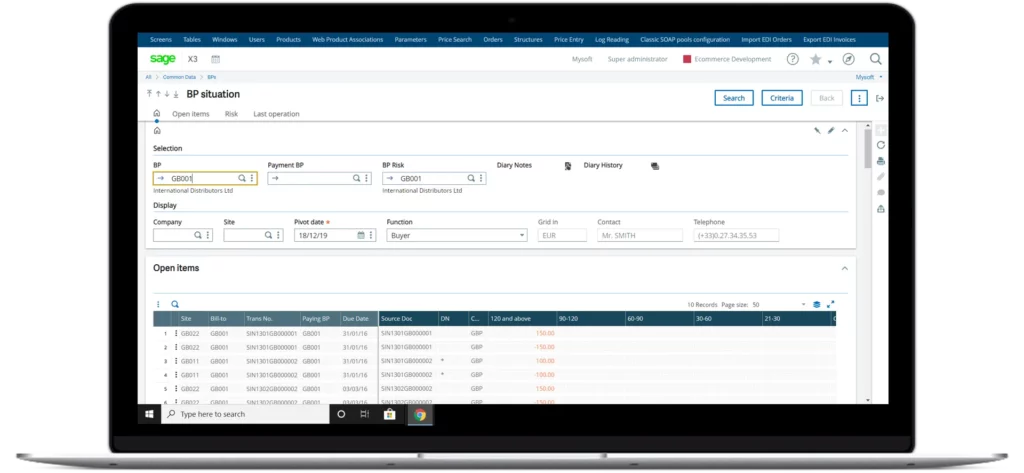Viewport: 1024px width, 473px height.
Task: Click the refresh icon in right sidebar
Action: pyautogui.click(x=880, y=145)
